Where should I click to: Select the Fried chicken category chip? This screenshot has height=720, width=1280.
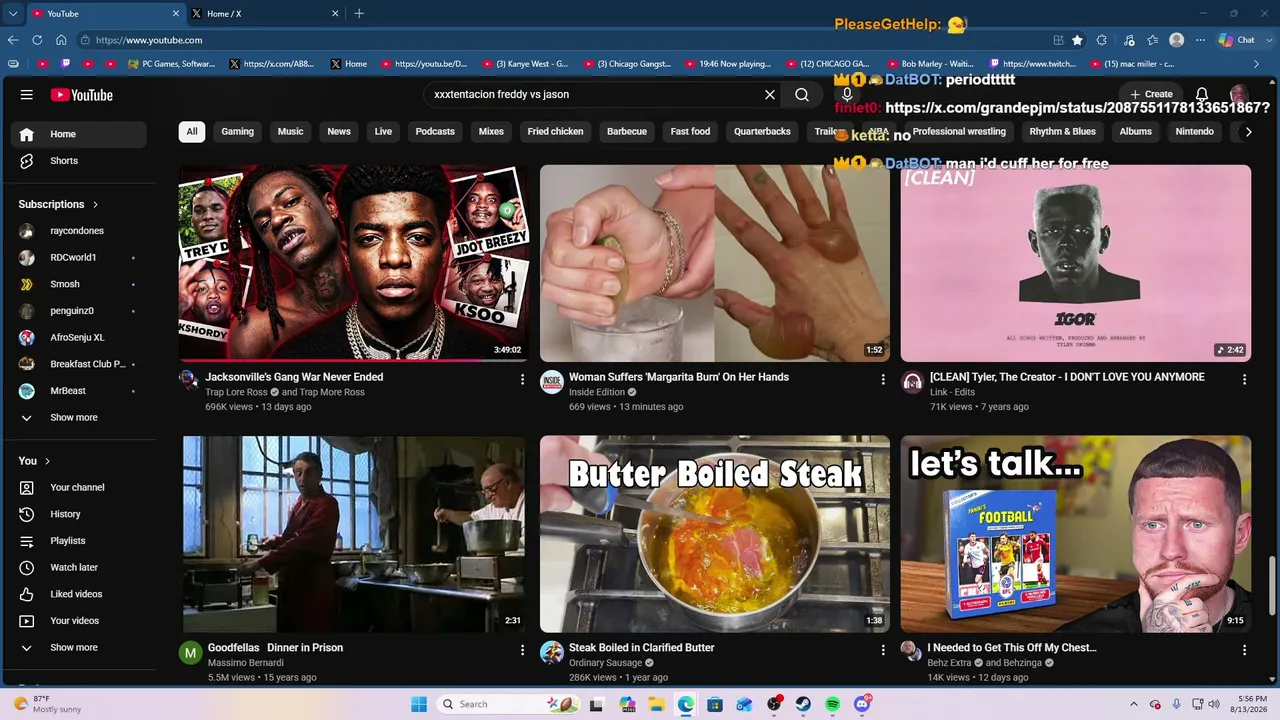[x=555, y=132]
